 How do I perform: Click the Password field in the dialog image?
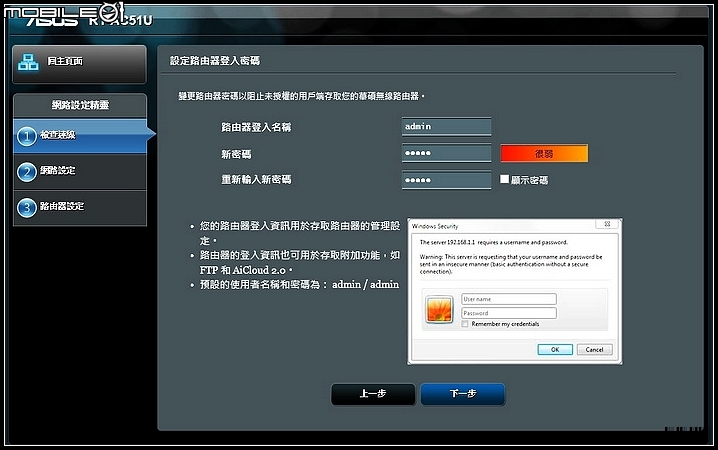509,313
